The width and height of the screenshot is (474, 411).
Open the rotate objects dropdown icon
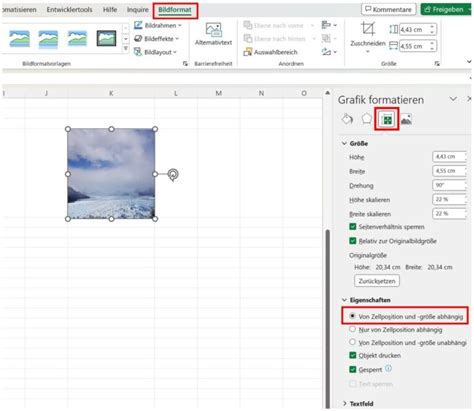pyautogui.click(x=329, y=52)
